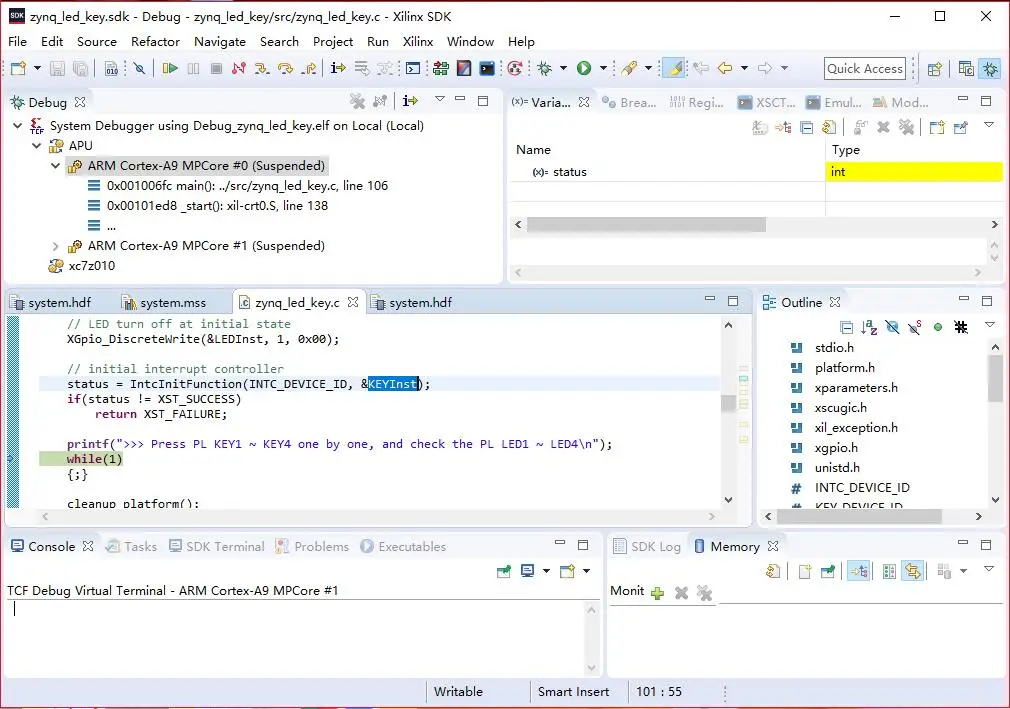Open the Run button dropdown arrow
This screenshot has height=709, width=1010.
point(603,69)
